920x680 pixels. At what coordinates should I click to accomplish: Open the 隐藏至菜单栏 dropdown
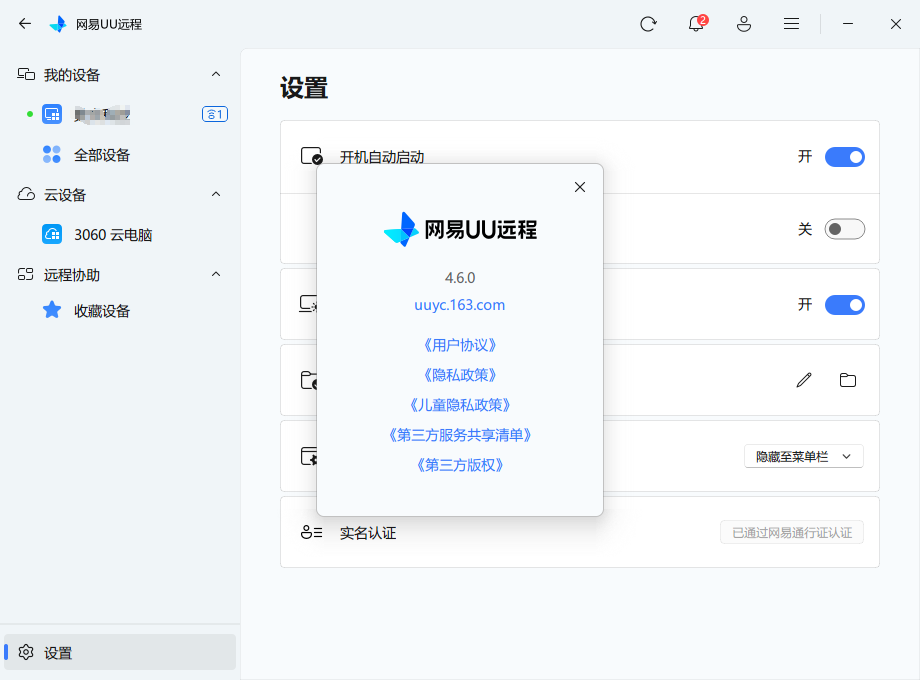(x=804, y=456)
